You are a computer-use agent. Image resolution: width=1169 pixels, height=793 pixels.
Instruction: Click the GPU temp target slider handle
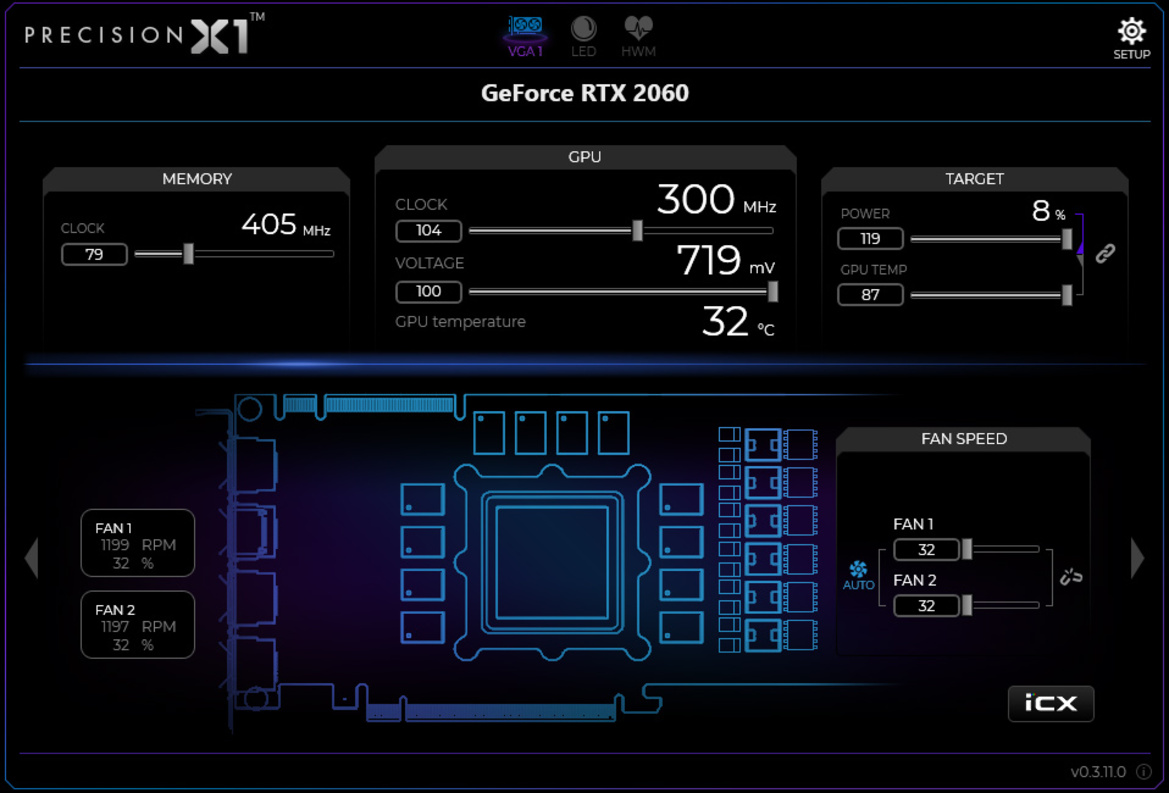point(1067,294)
